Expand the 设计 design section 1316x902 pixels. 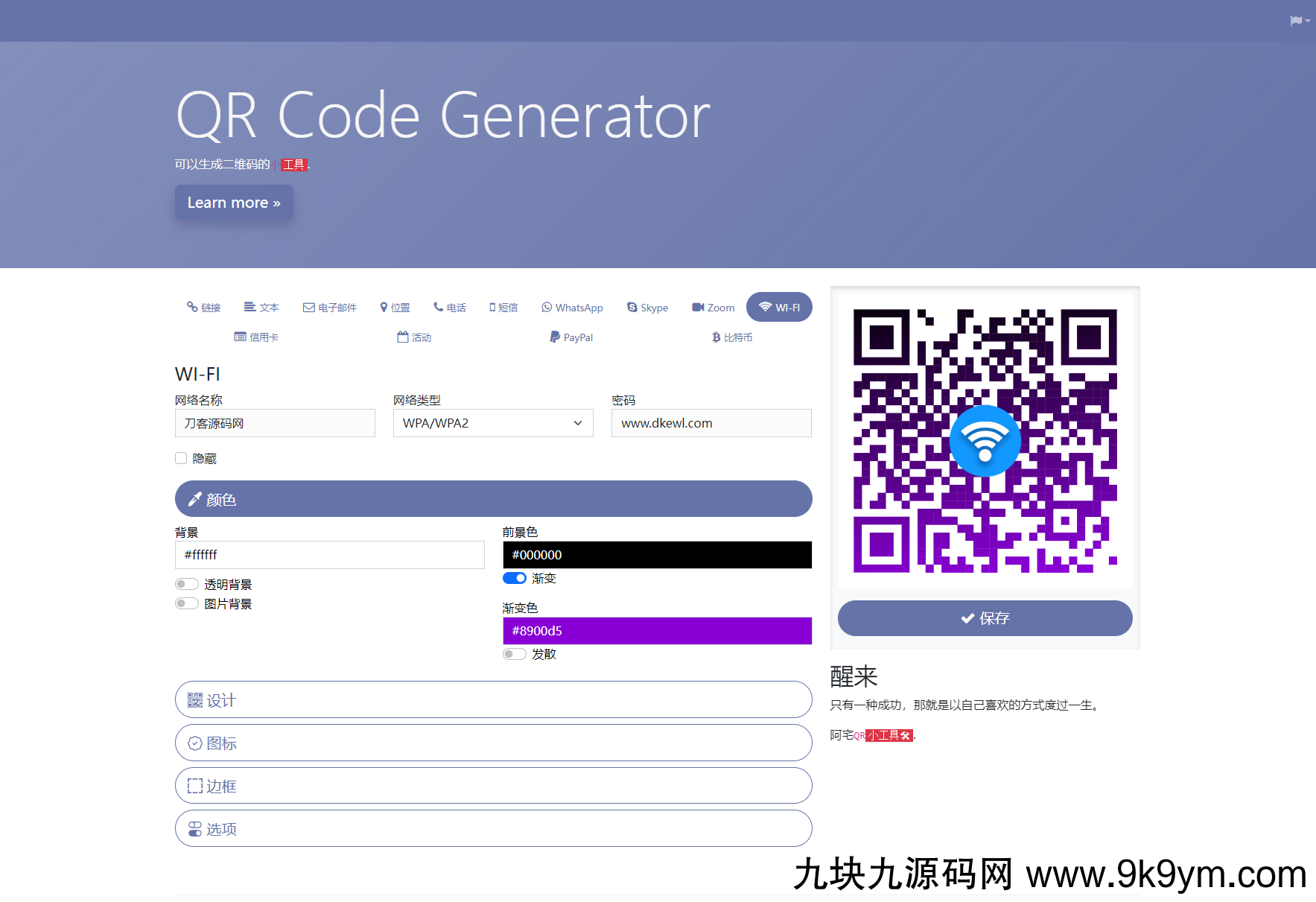pyautogui.click(x=493, y=700)
